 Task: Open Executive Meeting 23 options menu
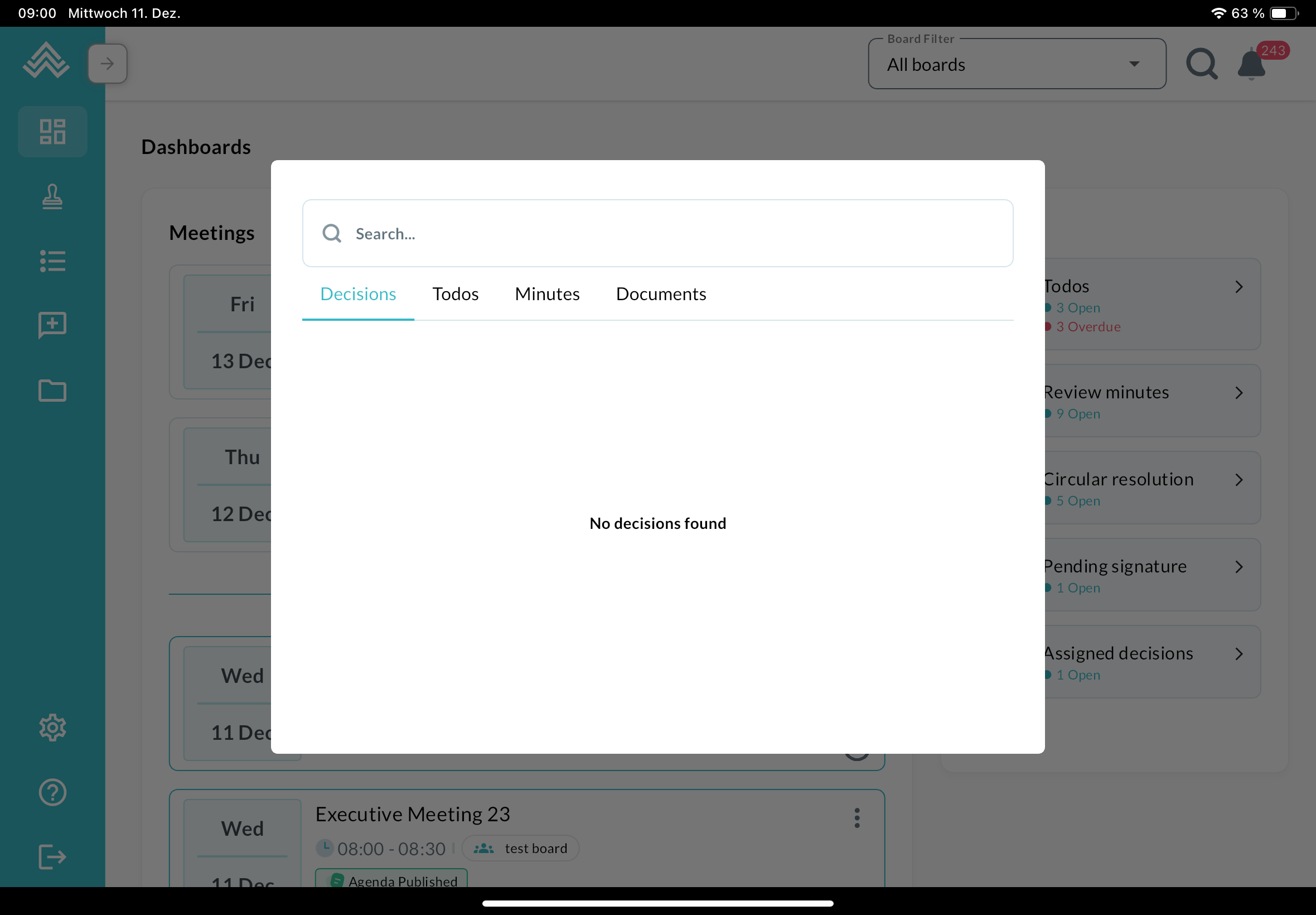point(857,818)
